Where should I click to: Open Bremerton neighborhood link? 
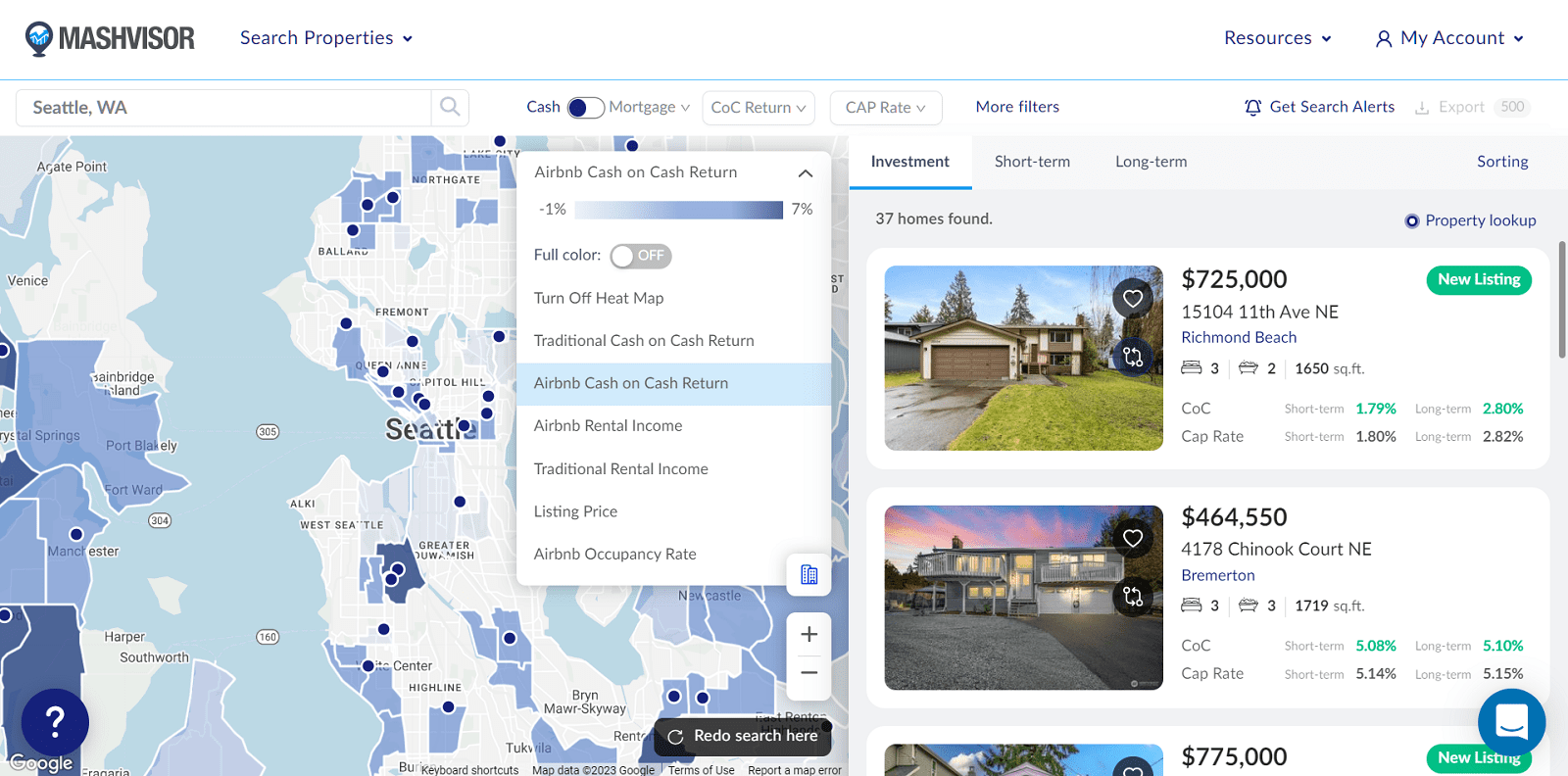pyautogui.click(x=1218, y=575)
